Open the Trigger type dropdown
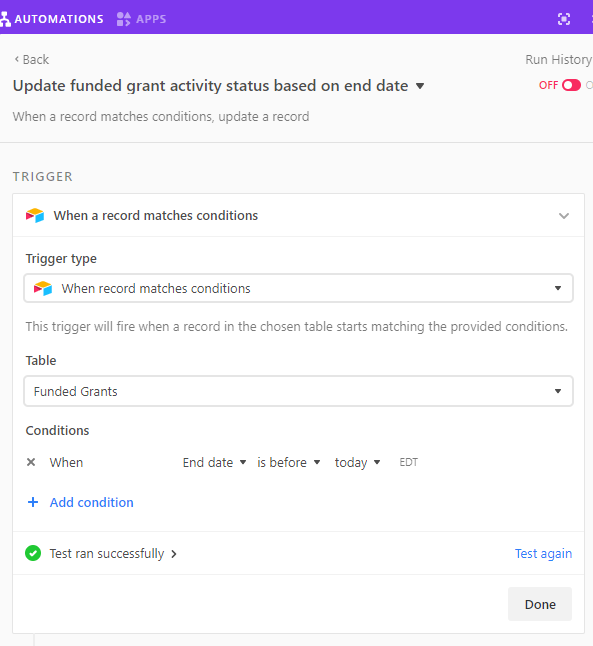 click(298, 288)
